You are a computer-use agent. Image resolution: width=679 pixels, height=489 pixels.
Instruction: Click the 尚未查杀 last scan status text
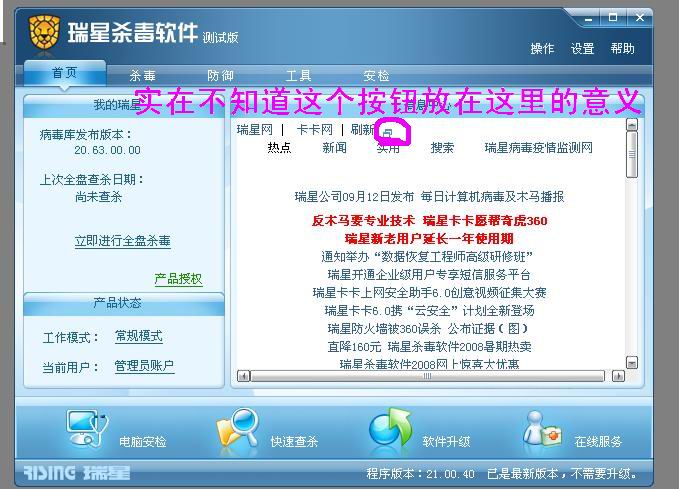pos(99,197)
